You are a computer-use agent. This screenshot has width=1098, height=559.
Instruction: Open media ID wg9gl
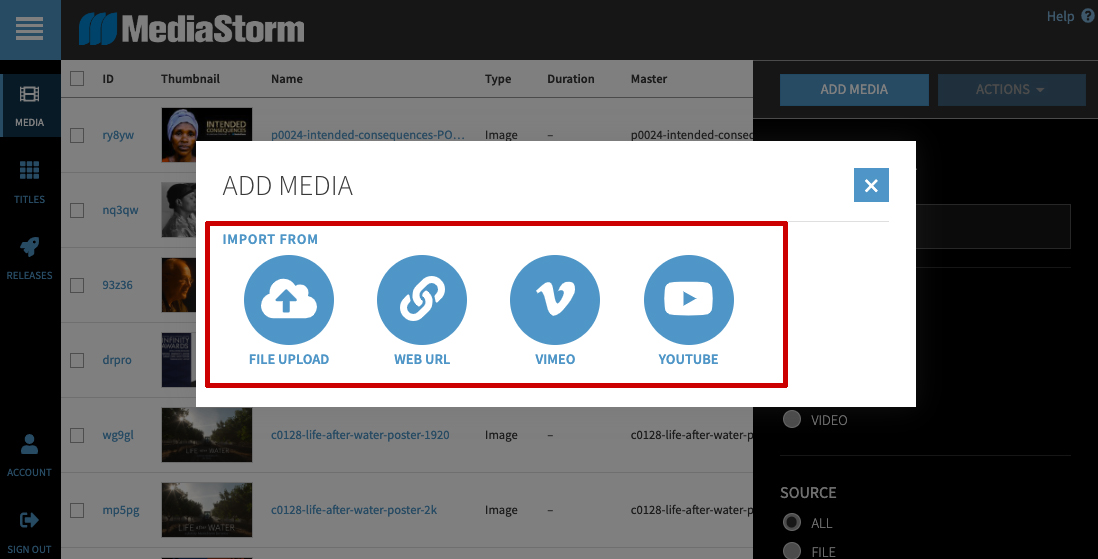[118, 435]
